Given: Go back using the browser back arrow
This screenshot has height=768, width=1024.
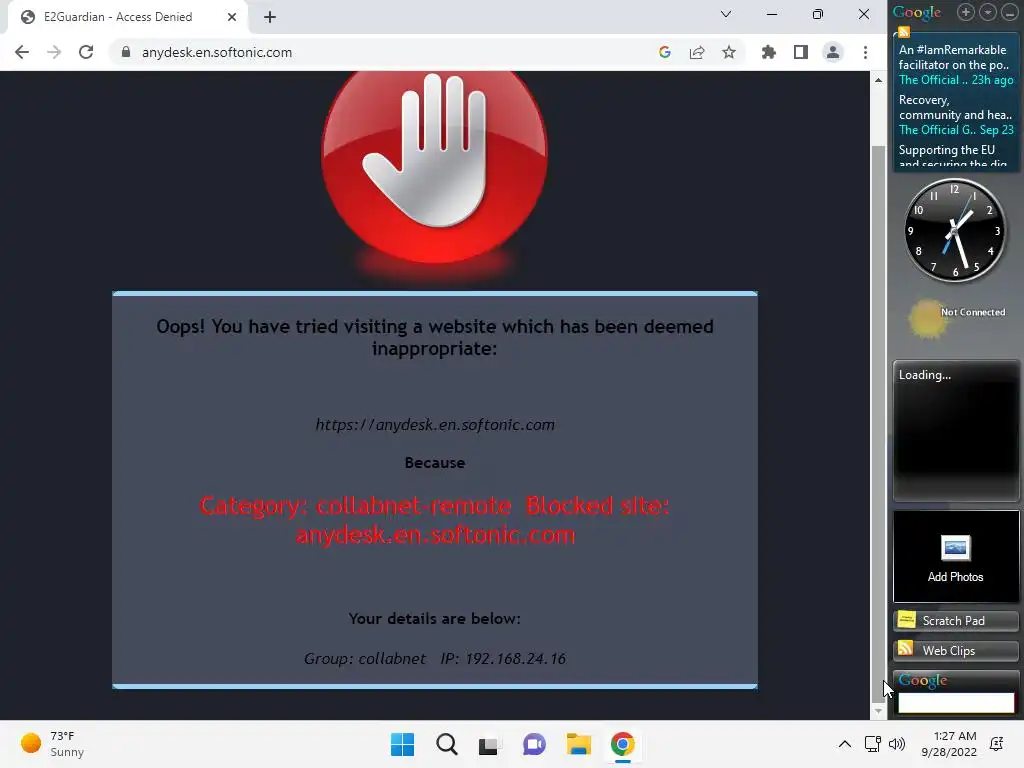Looking at the screenshot, I should (22, 52).
